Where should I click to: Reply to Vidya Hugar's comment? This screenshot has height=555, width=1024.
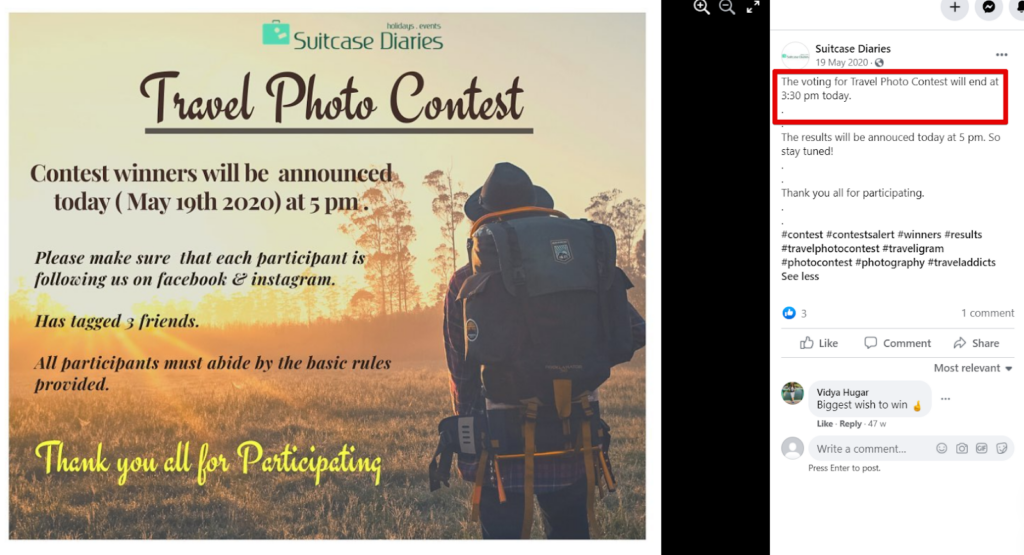point(850,424)
